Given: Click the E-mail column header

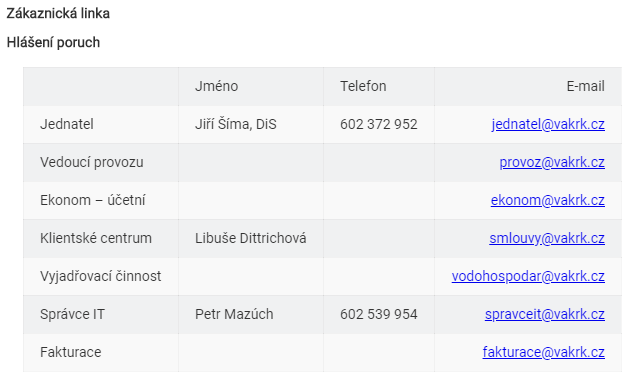Looking at the screenshot, I should (585, 86).
